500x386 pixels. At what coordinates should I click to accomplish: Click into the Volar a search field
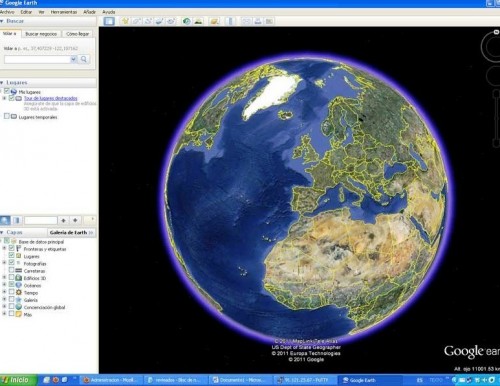coord(37,59)
